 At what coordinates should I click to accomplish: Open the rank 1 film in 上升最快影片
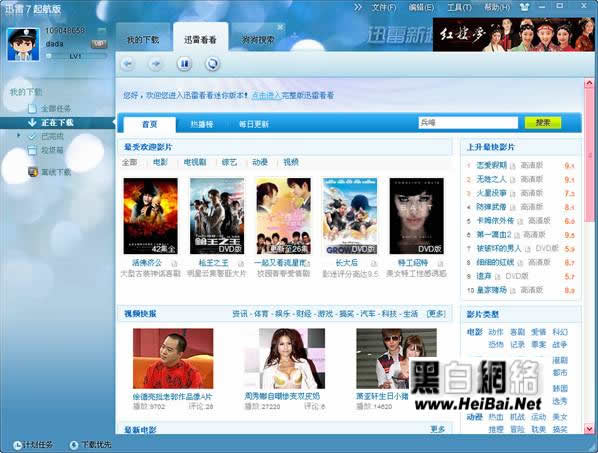pyautogui.click(x=492, y=165)
